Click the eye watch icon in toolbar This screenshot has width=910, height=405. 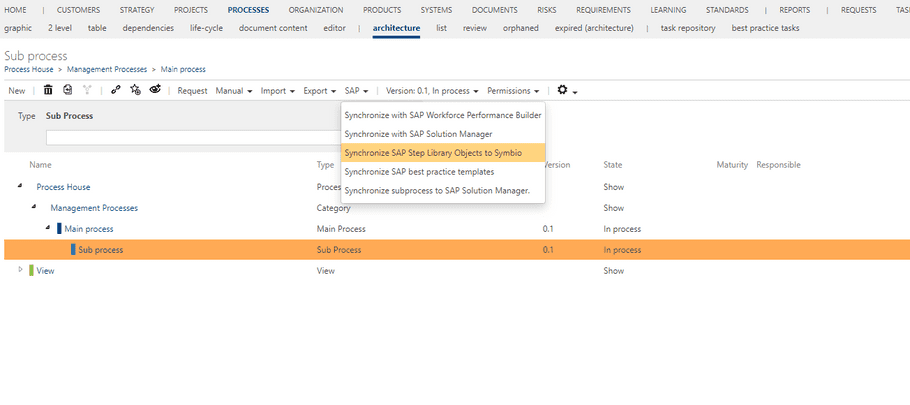point(155,89)
